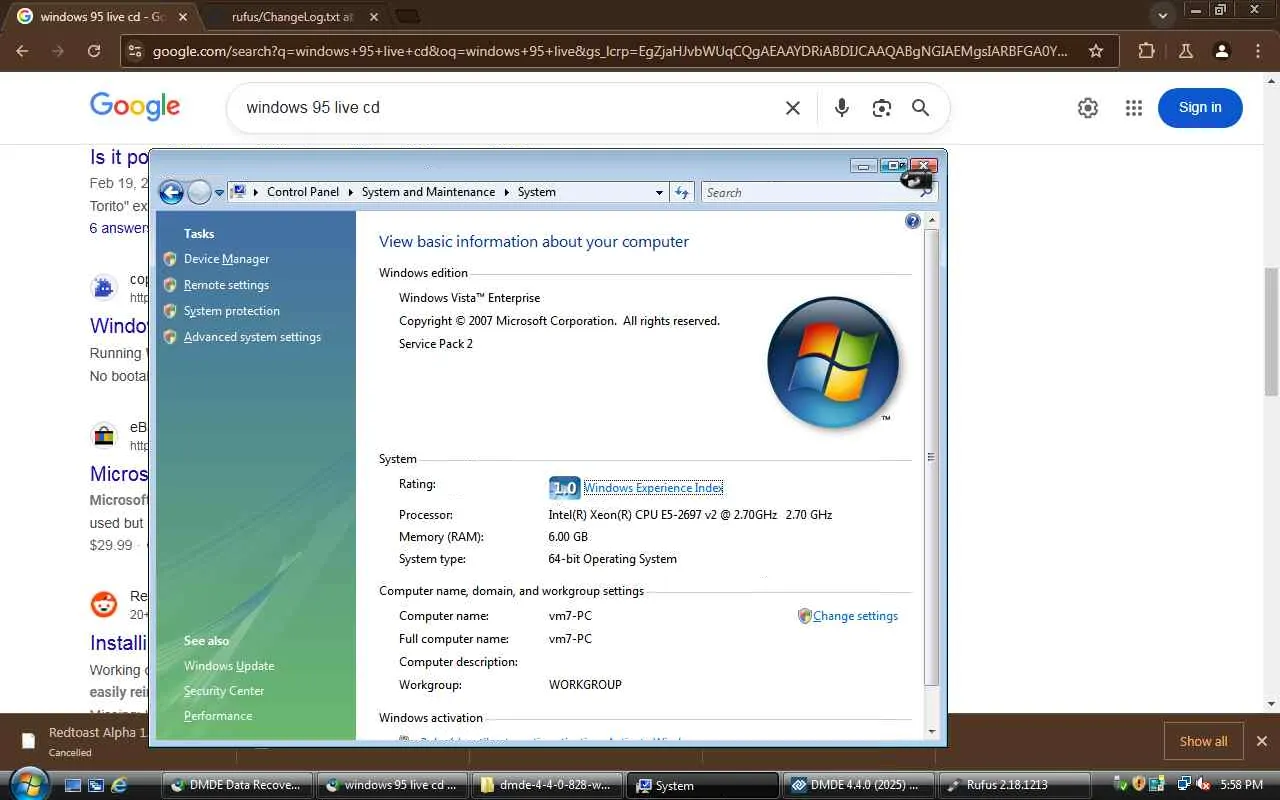Click the 5:58 PM taskbar clock
Screen dimensions: 1280x800
tap(1242, 785)
